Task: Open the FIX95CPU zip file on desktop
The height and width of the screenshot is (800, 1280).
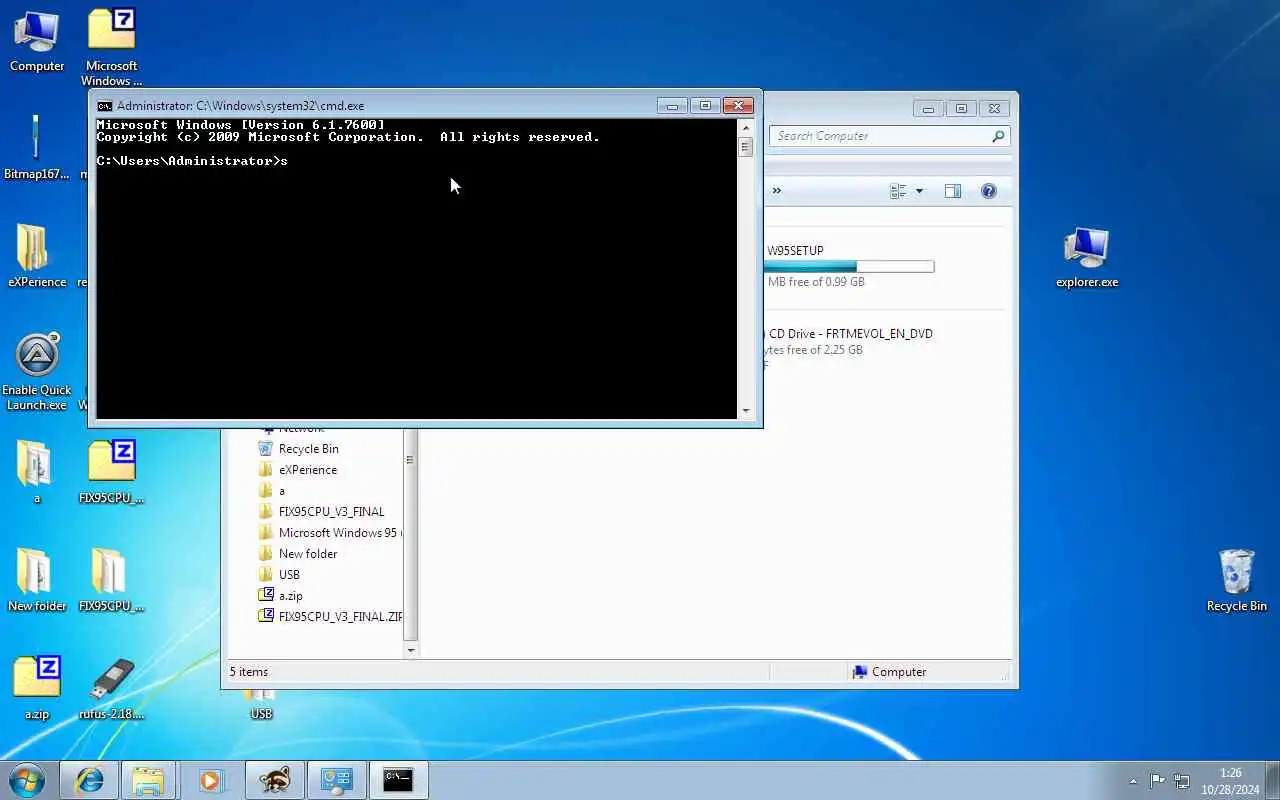Action: pos(111,472)
